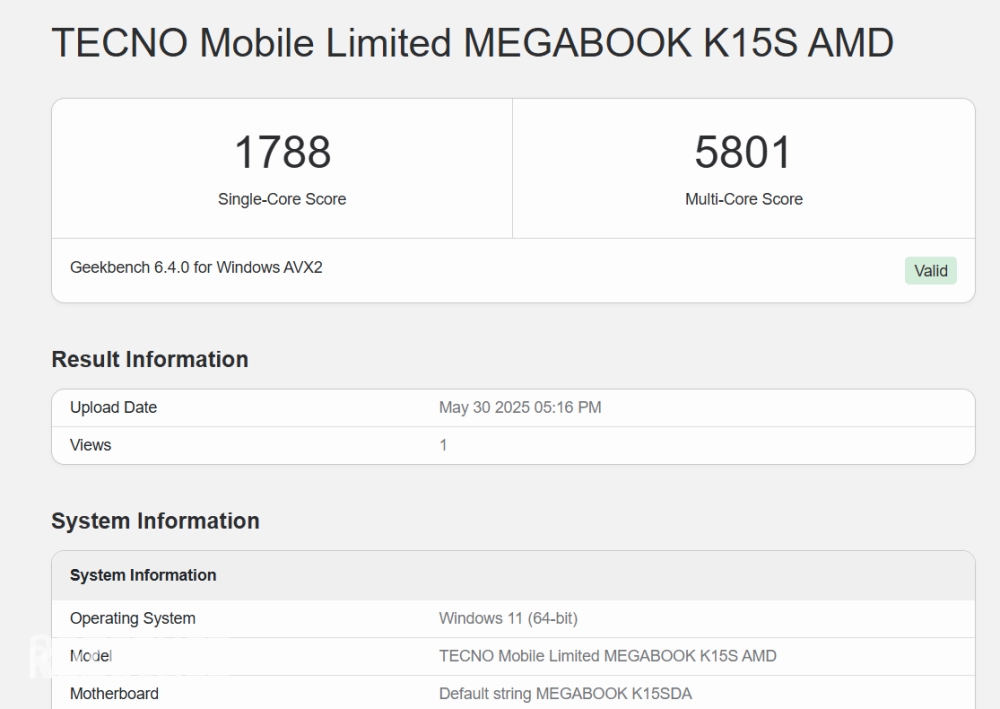Select the Geekbench 6.4.0 for Windows AVX2 text

point(196,268)
